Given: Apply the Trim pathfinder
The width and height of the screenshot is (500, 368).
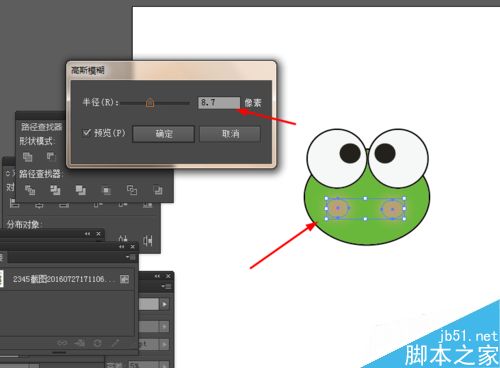Looking at the screenshot, I should (x=55, y=190).
